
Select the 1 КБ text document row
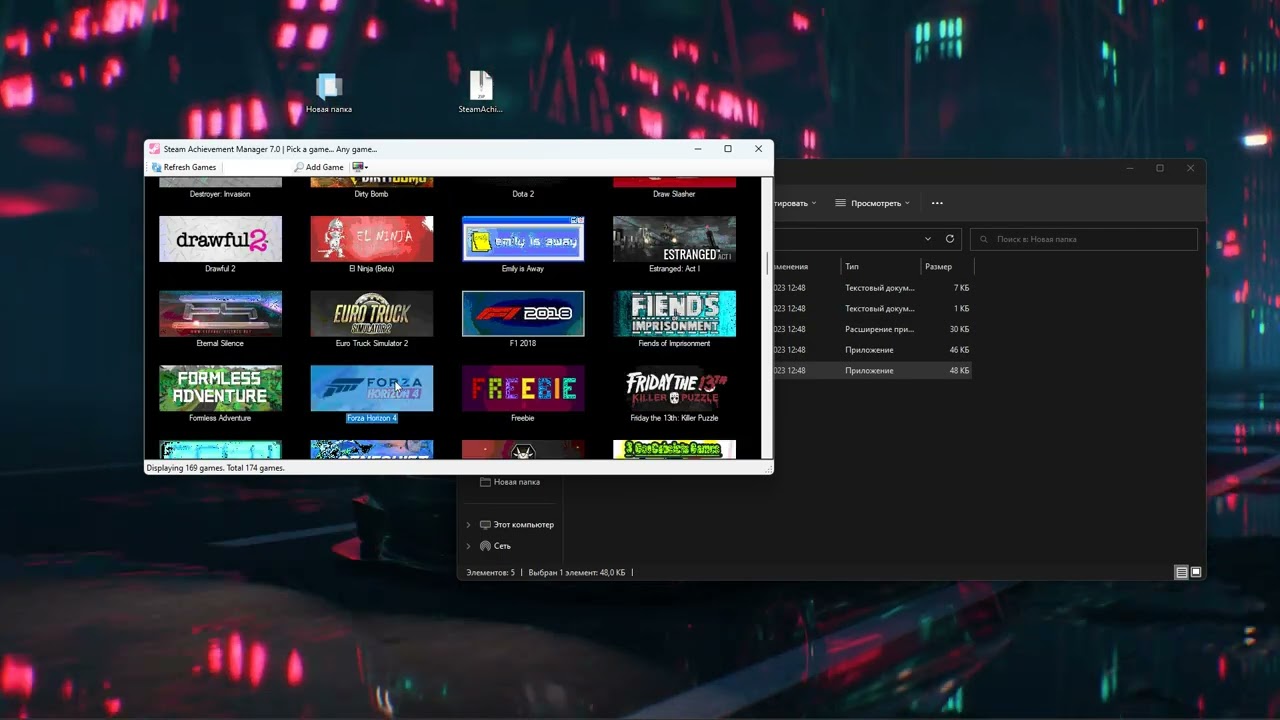(x=871, y=309)
